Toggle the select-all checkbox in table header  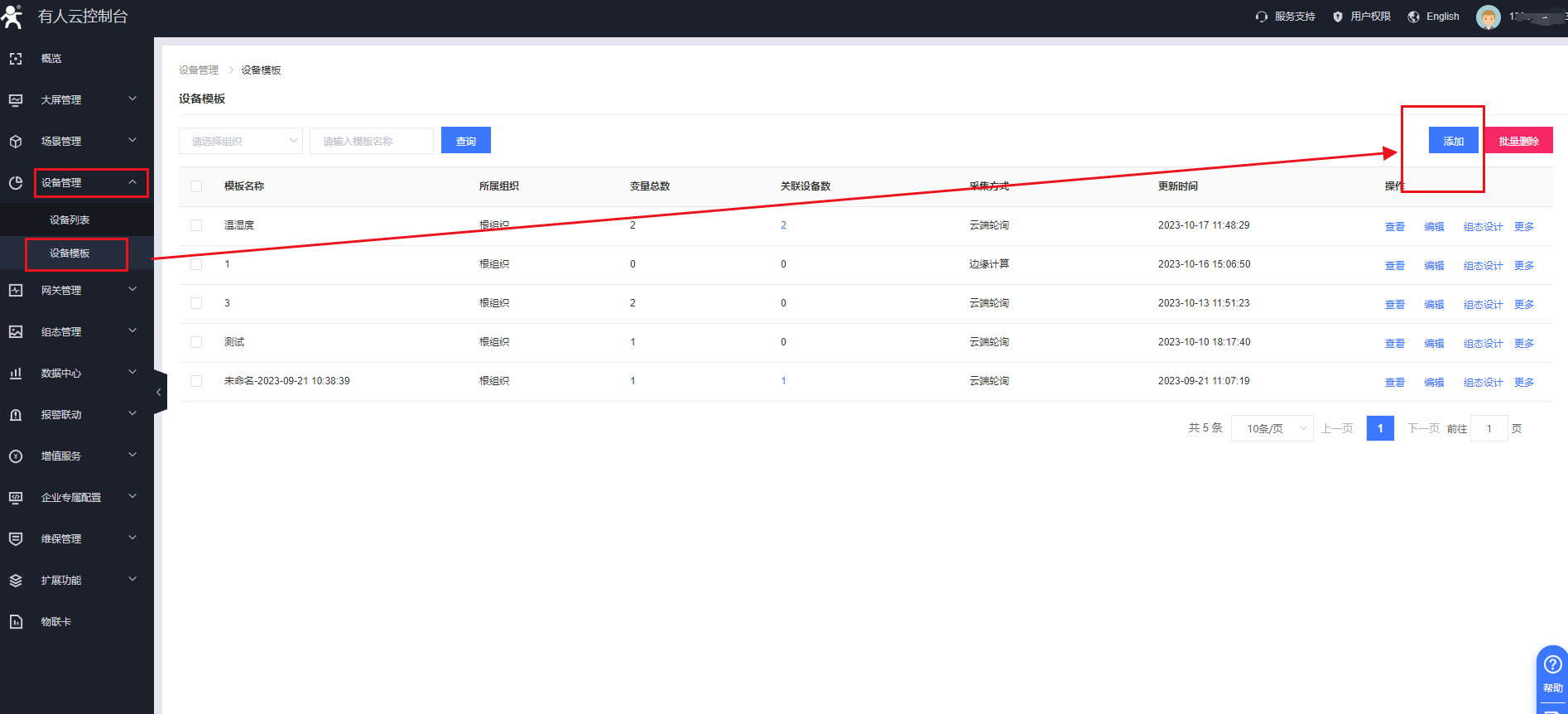[x=196, y=186]
